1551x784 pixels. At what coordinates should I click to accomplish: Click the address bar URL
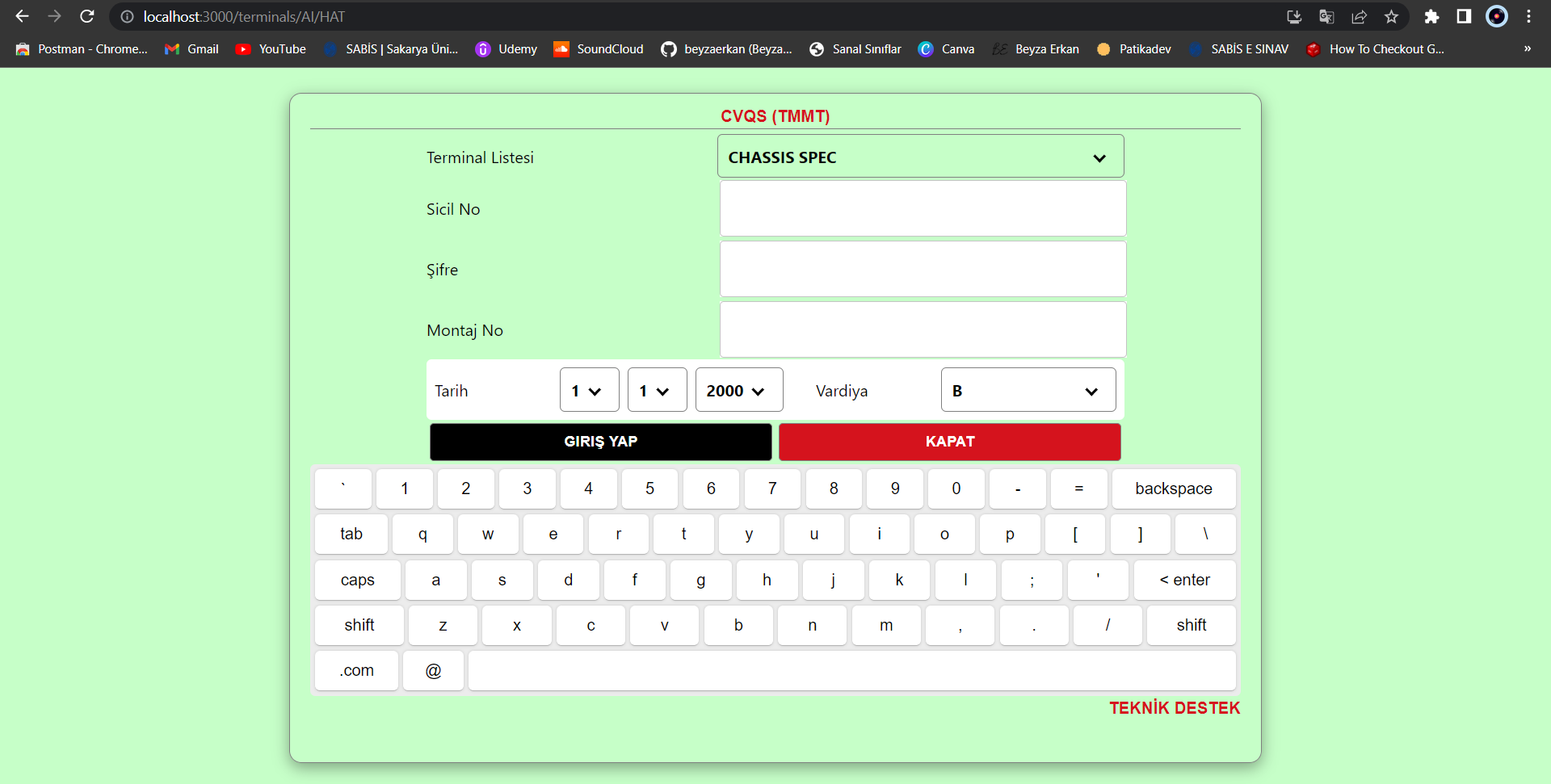244,16
